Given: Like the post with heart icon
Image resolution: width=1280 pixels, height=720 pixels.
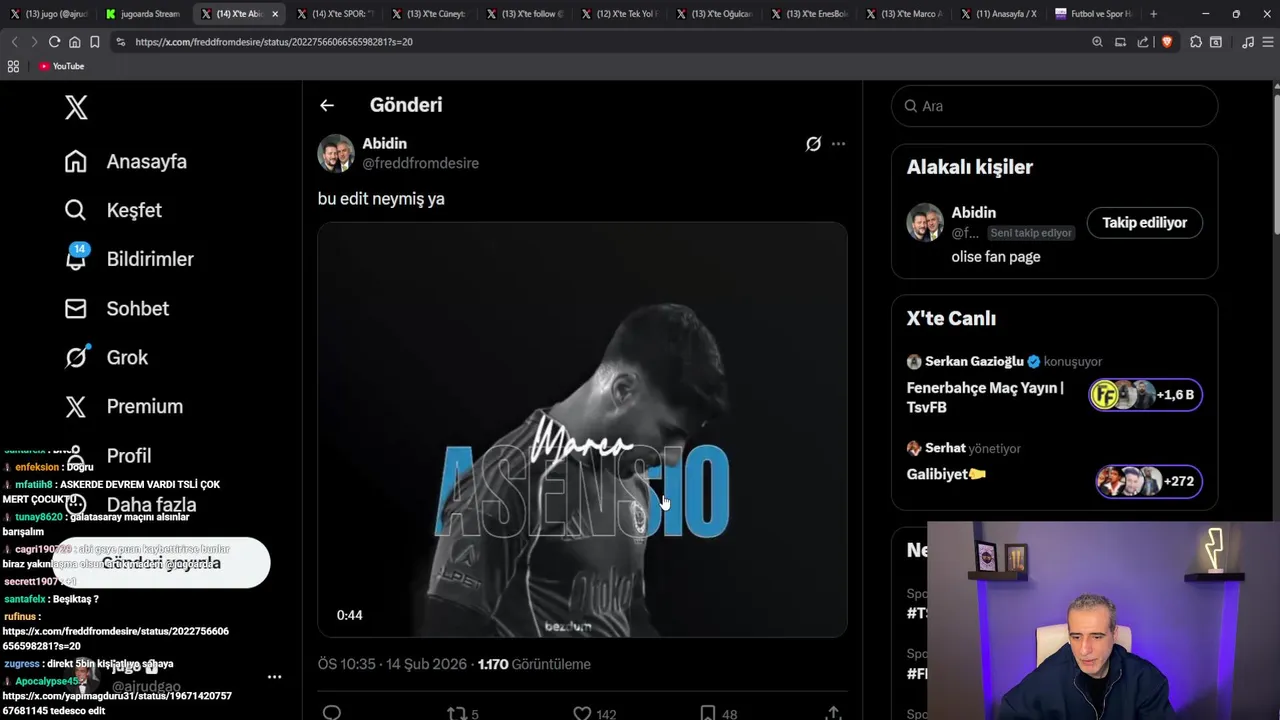Looking at the screenshot, I should (582, 713).
